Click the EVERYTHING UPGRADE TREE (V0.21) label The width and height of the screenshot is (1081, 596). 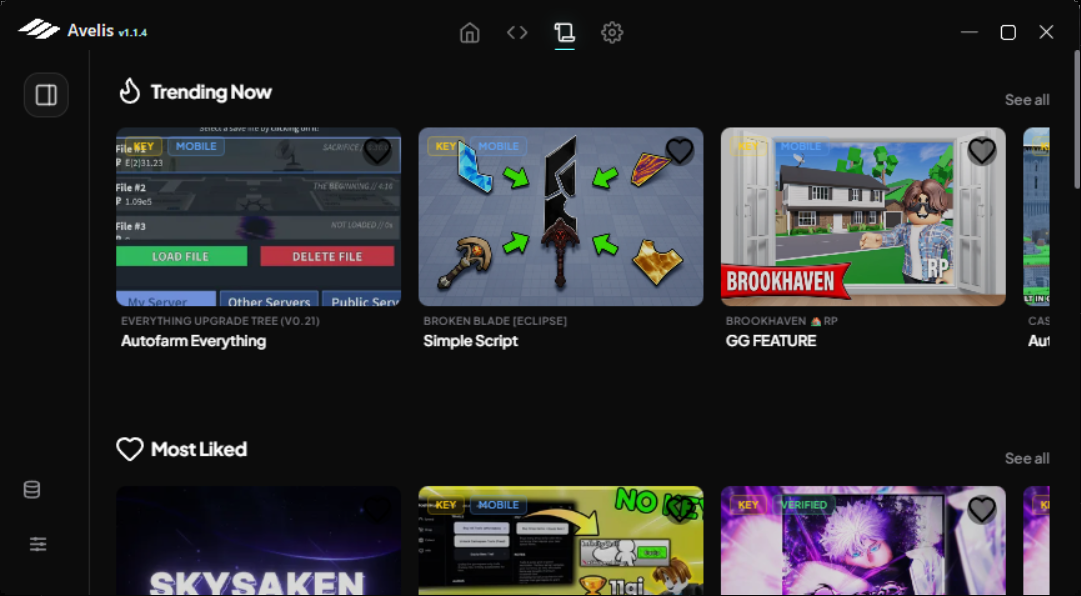[220, 321]
